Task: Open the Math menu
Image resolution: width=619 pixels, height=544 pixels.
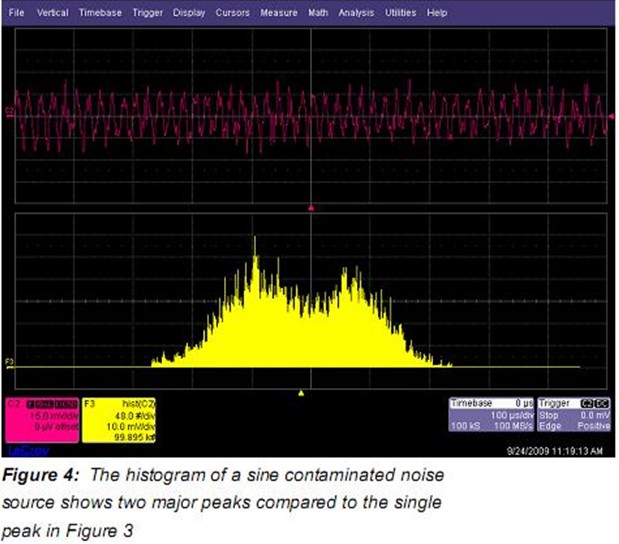Action: (318, 14)
